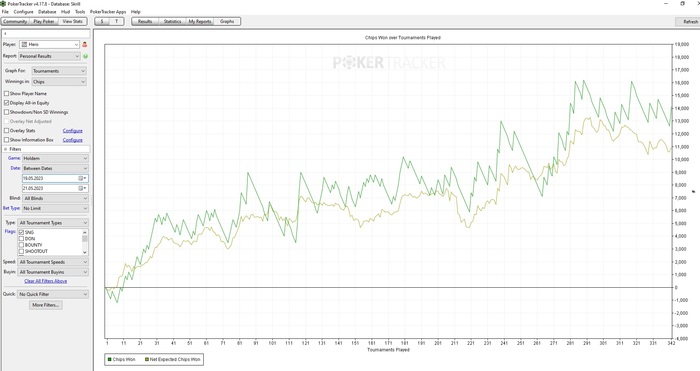Open the end date calendar picker
This screenshot has width=700, height=371.
[x=83, y=188]
